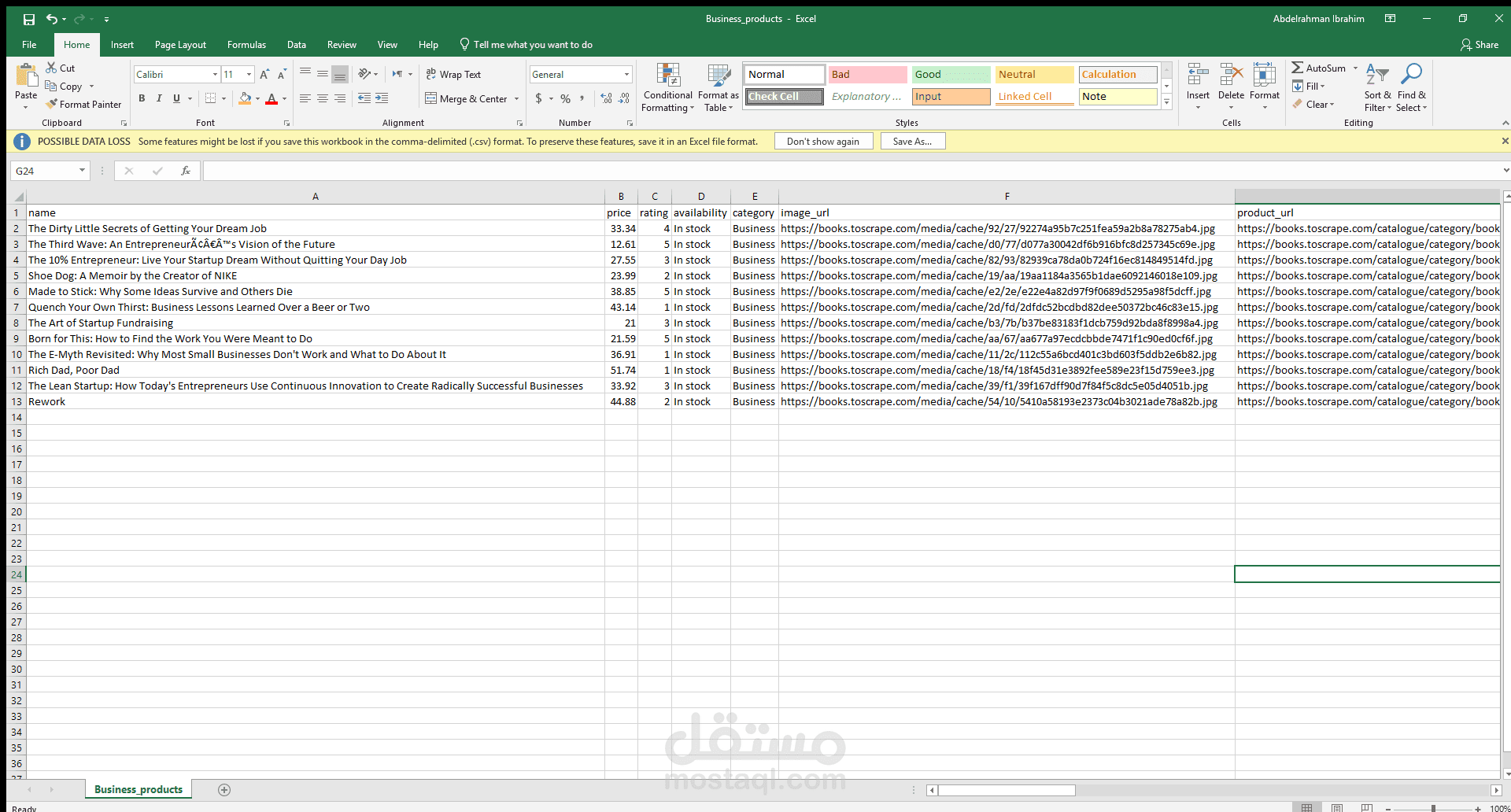This screenshot has height=812, width=1511.
Task: Click the Save As... button
Action: coord(913,141)
